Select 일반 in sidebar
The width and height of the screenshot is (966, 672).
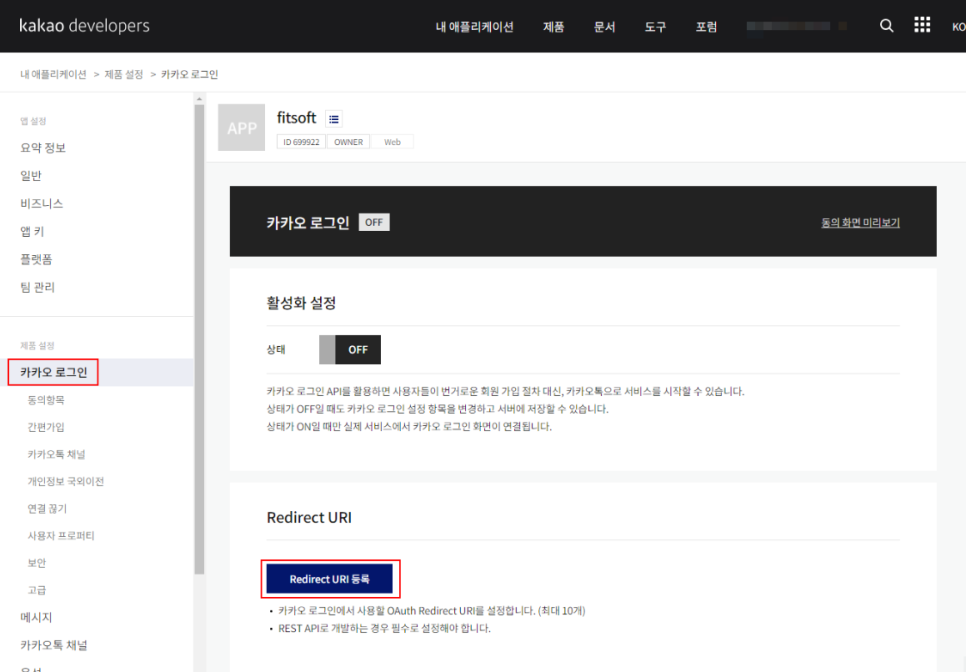tap(31, 176)
